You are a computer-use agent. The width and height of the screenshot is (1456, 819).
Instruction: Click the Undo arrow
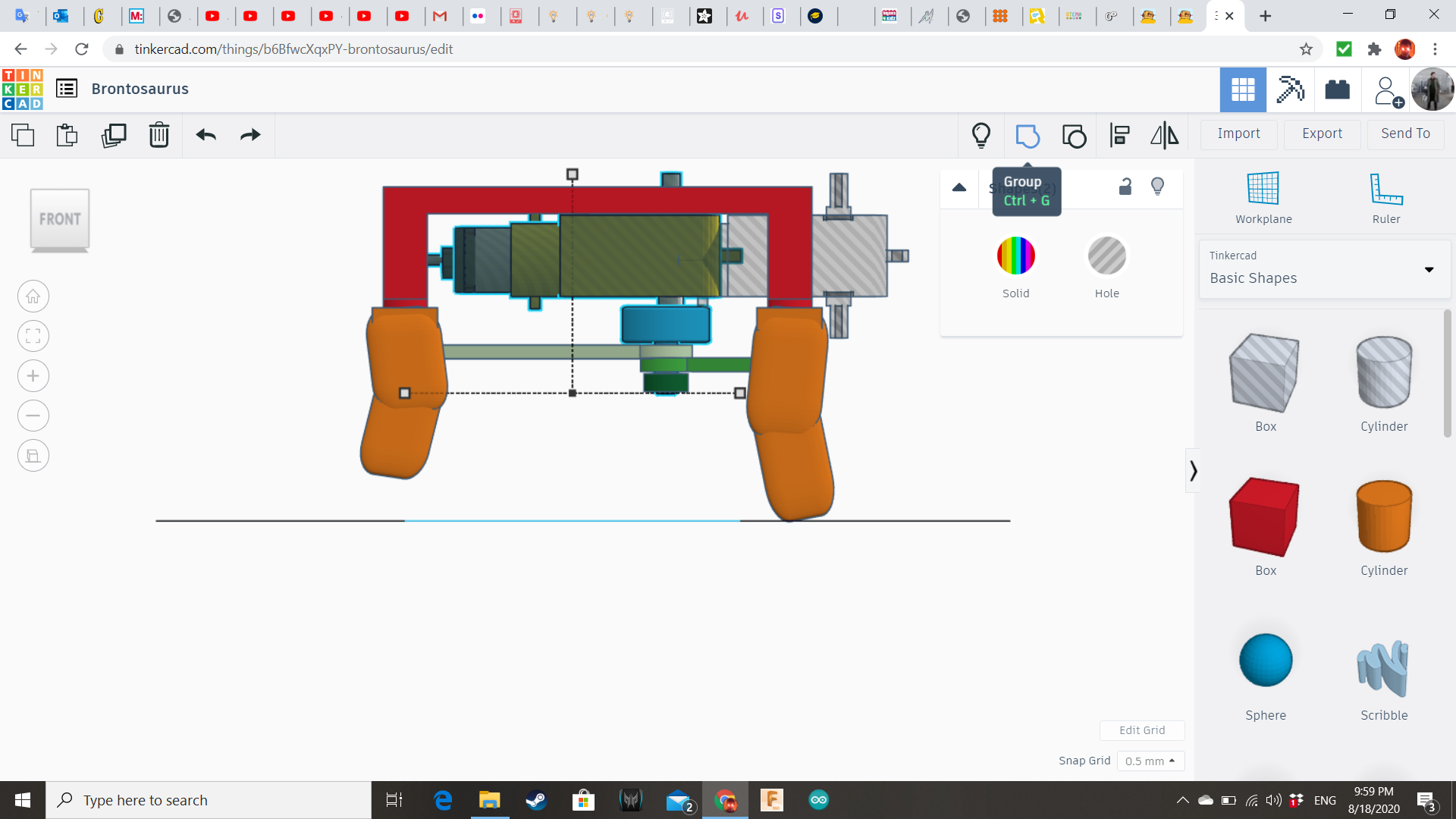(x=206, y=136)
